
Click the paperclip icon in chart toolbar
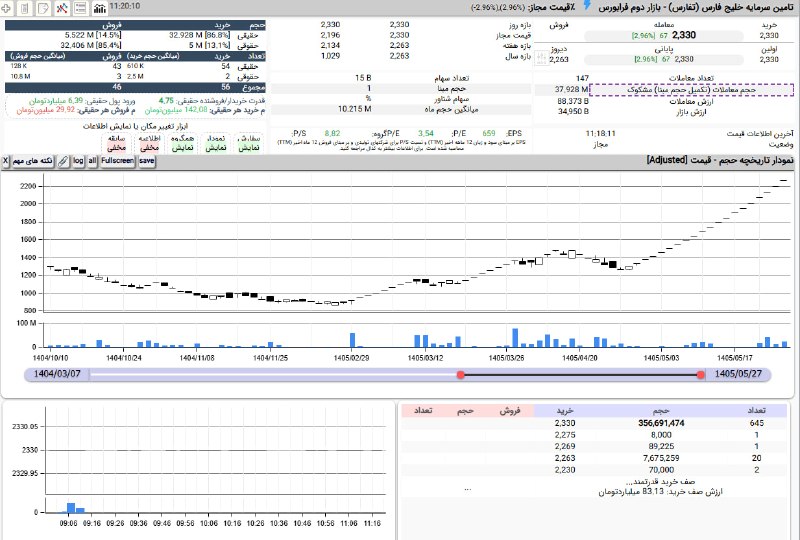pyautogui.click(x=63, y=161)
